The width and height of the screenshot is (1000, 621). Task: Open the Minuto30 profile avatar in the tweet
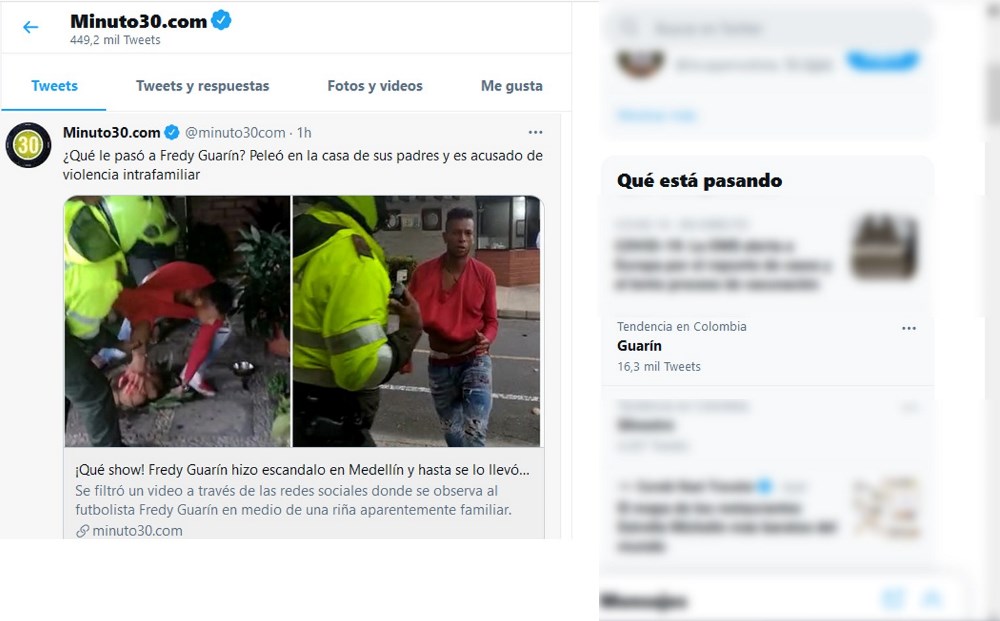(x=28, y=145)
